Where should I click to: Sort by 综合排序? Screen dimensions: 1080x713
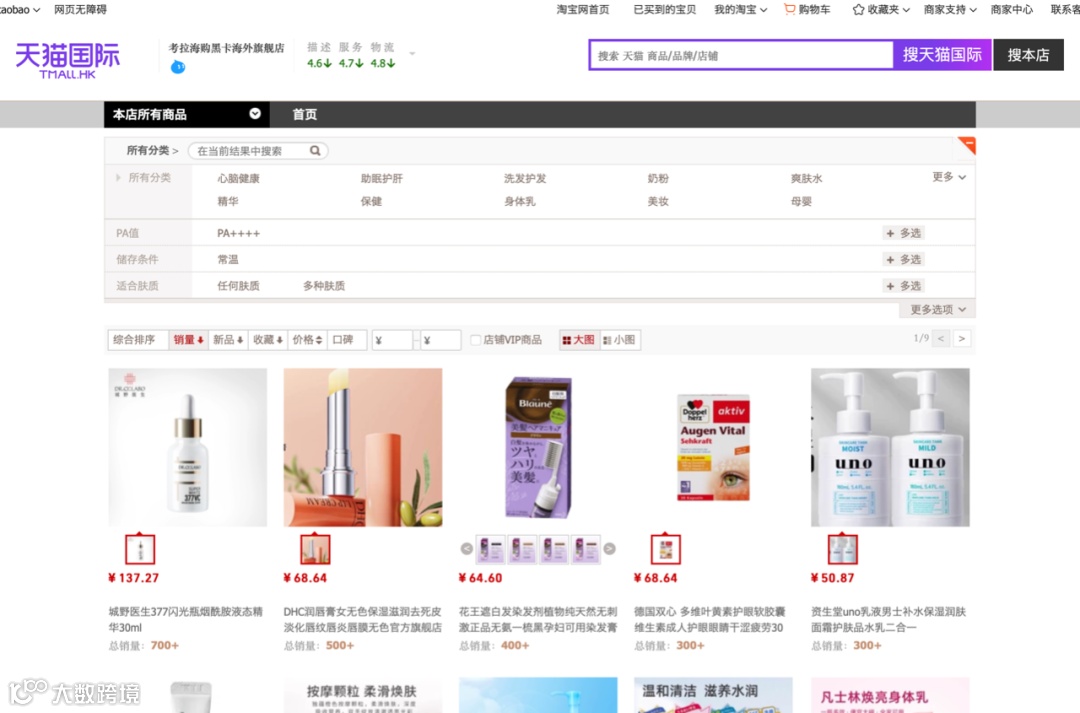click(x=138, y=340)
